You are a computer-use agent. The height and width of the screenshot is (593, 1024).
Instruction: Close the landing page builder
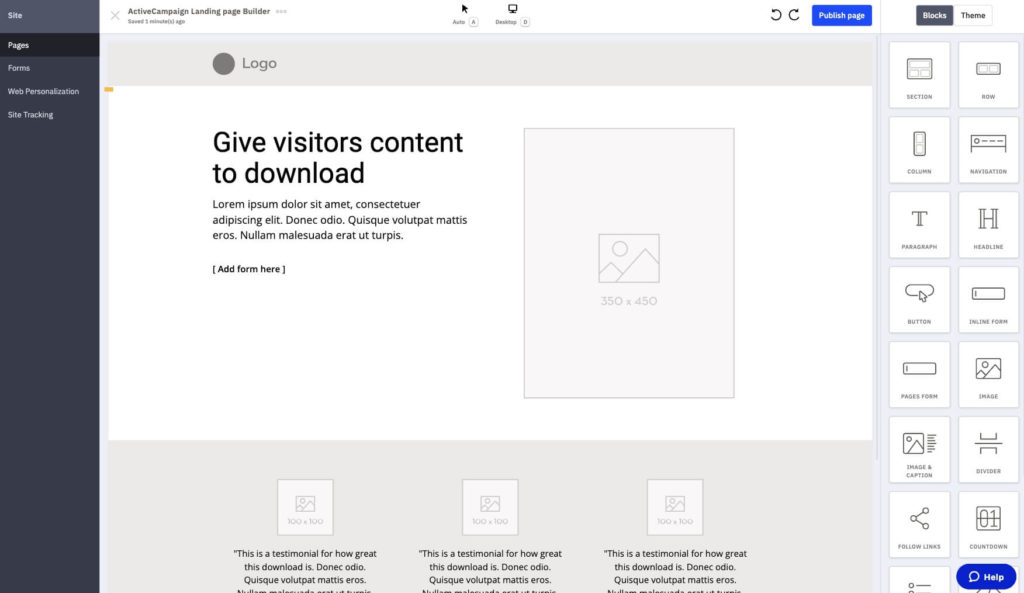115,15
